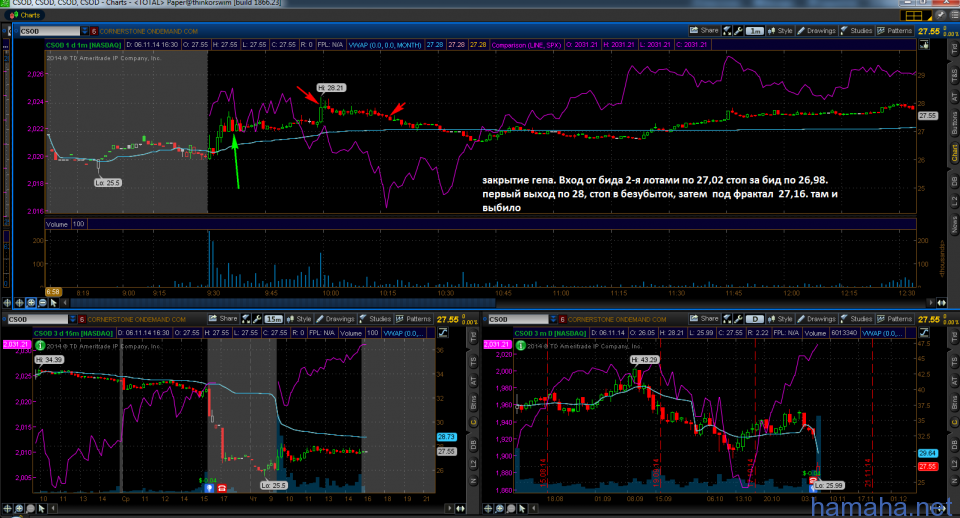
Task: Open Trd side tab of top chart
Action: [x=954, y=50]
